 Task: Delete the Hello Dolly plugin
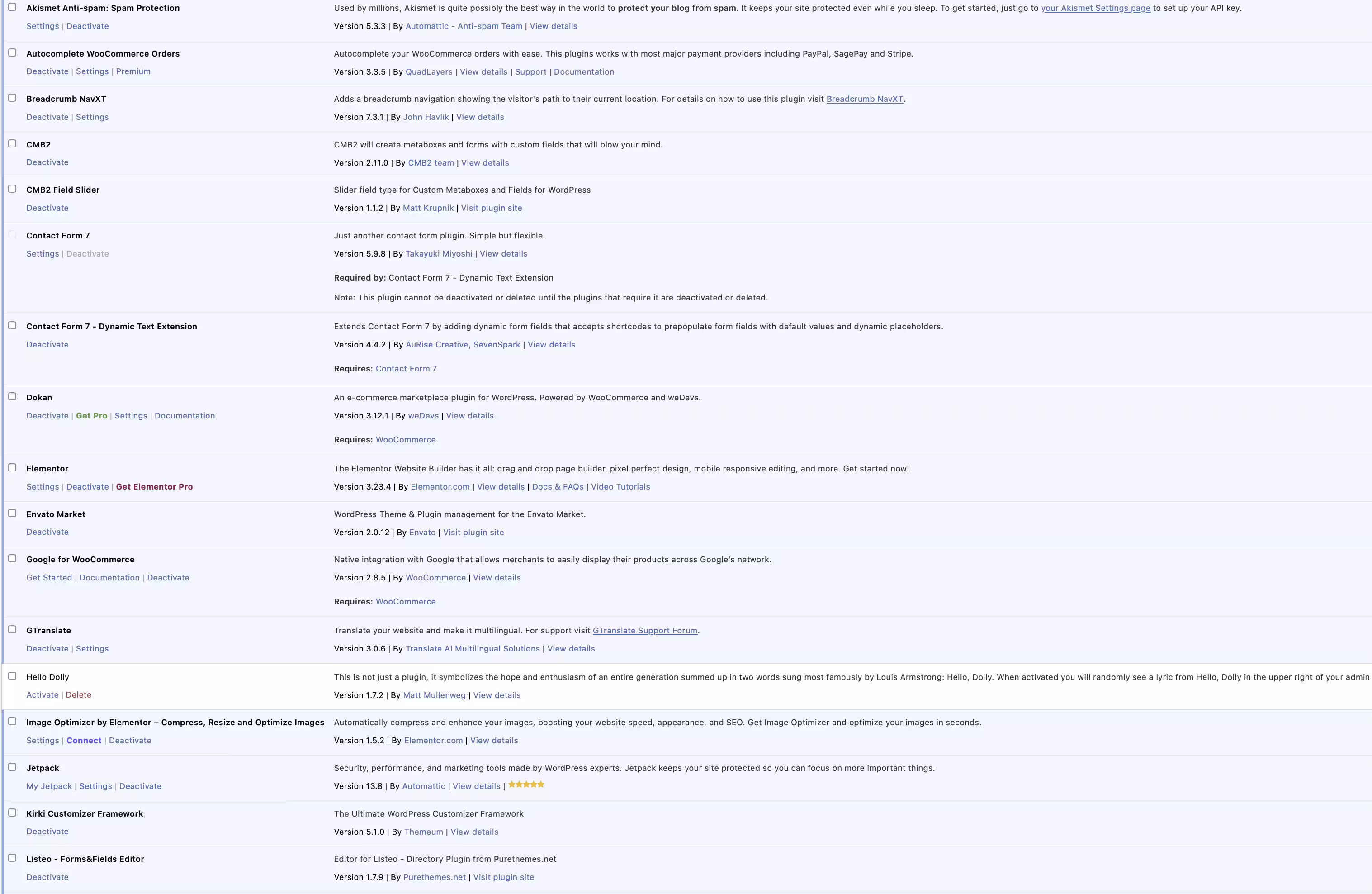tap(78, 695)
